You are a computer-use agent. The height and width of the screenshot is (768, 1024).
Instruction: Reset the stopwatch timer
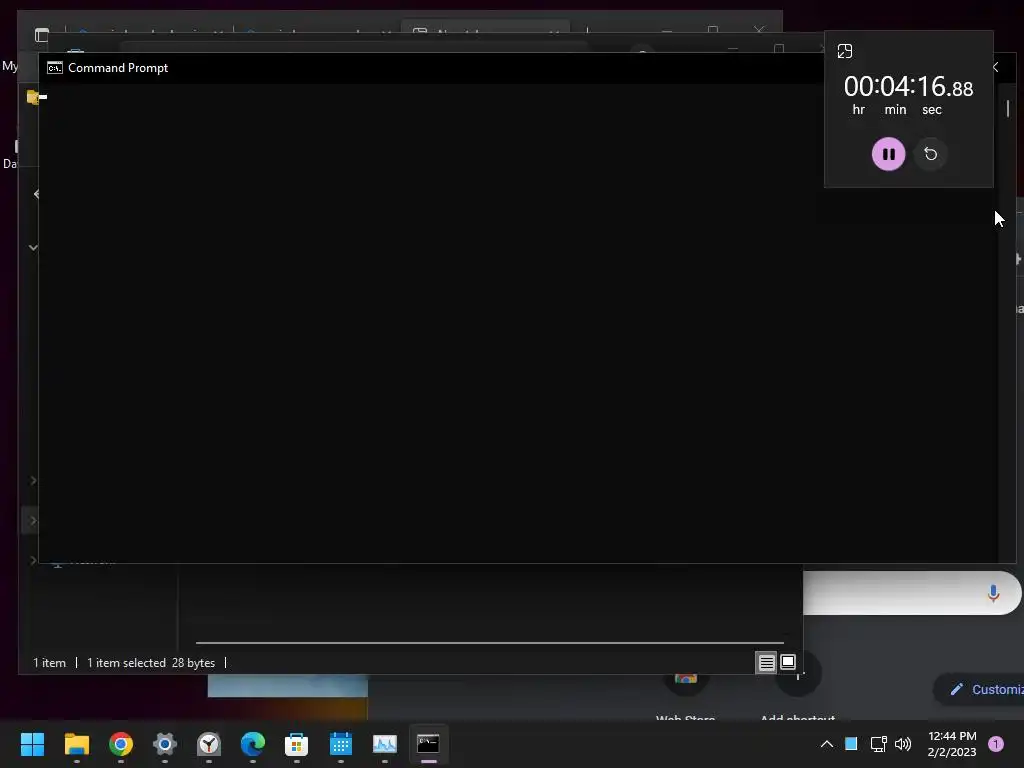pyautogui.click(x=931, y=154)
